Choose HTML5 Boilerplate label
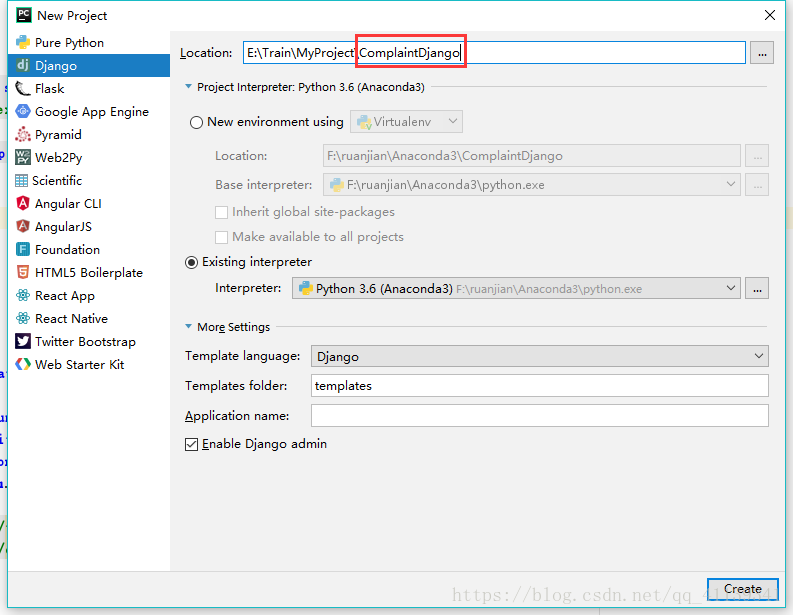 coord(89,273)
